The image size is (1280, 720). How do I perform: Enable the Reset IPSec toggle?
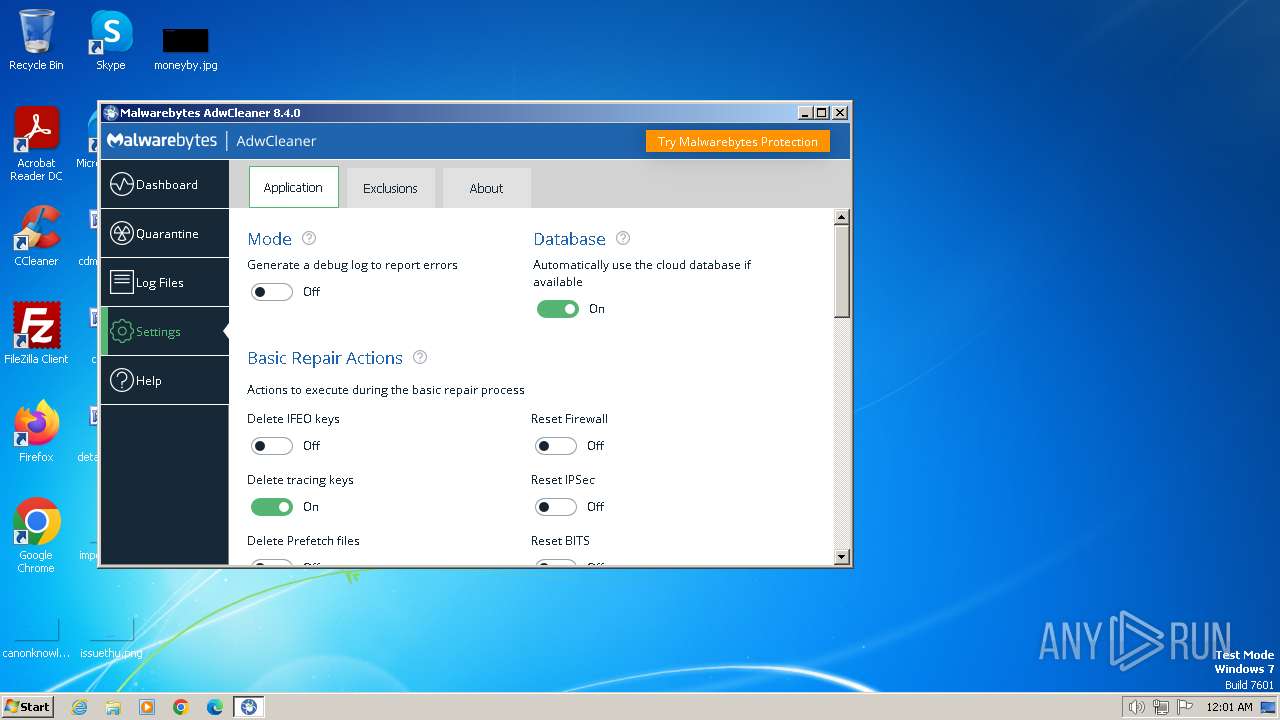pyautogui.click(x=556, y=507)
